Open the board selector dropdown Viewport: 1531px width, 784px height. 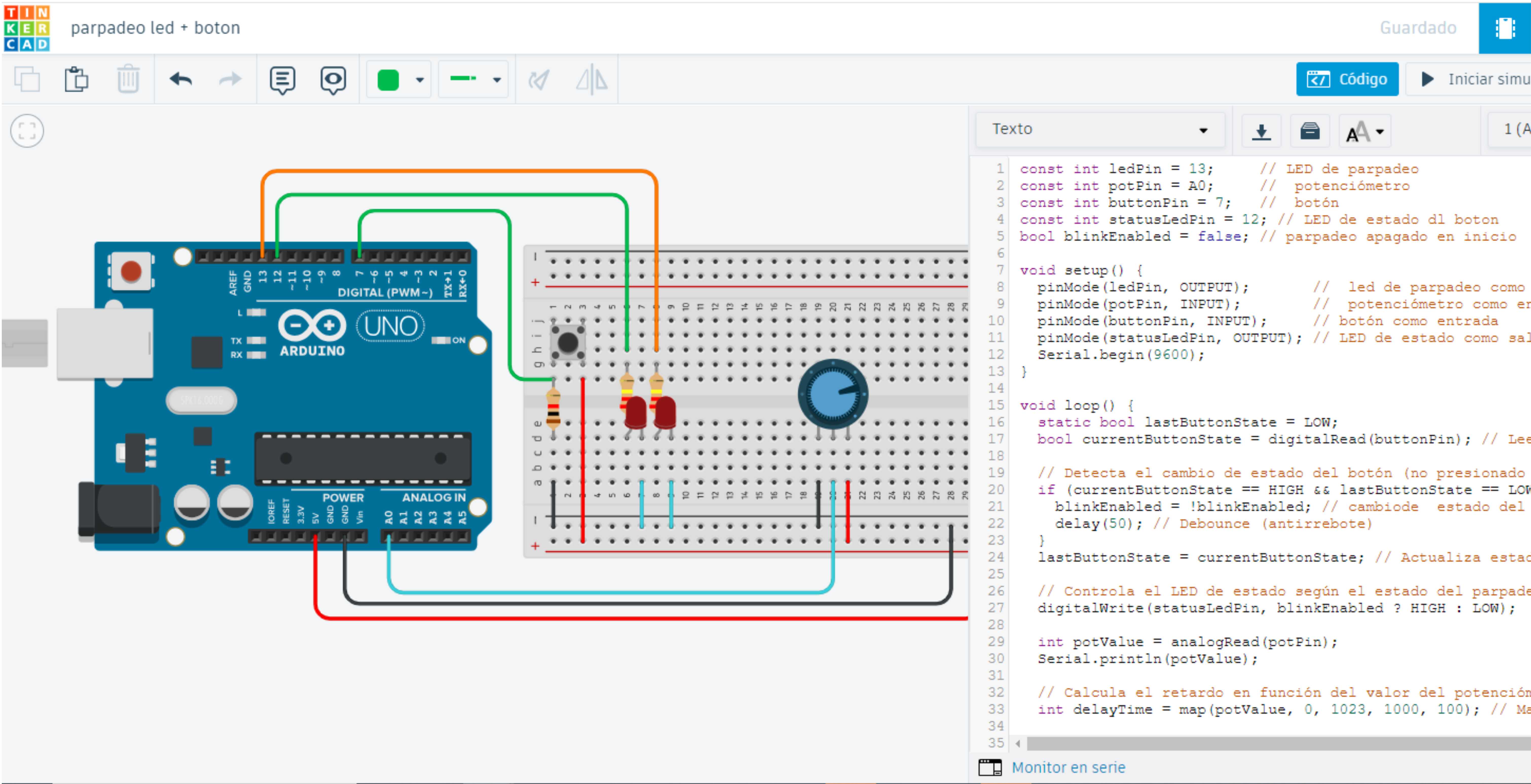pyautogui.click(x=1510, y=129)
